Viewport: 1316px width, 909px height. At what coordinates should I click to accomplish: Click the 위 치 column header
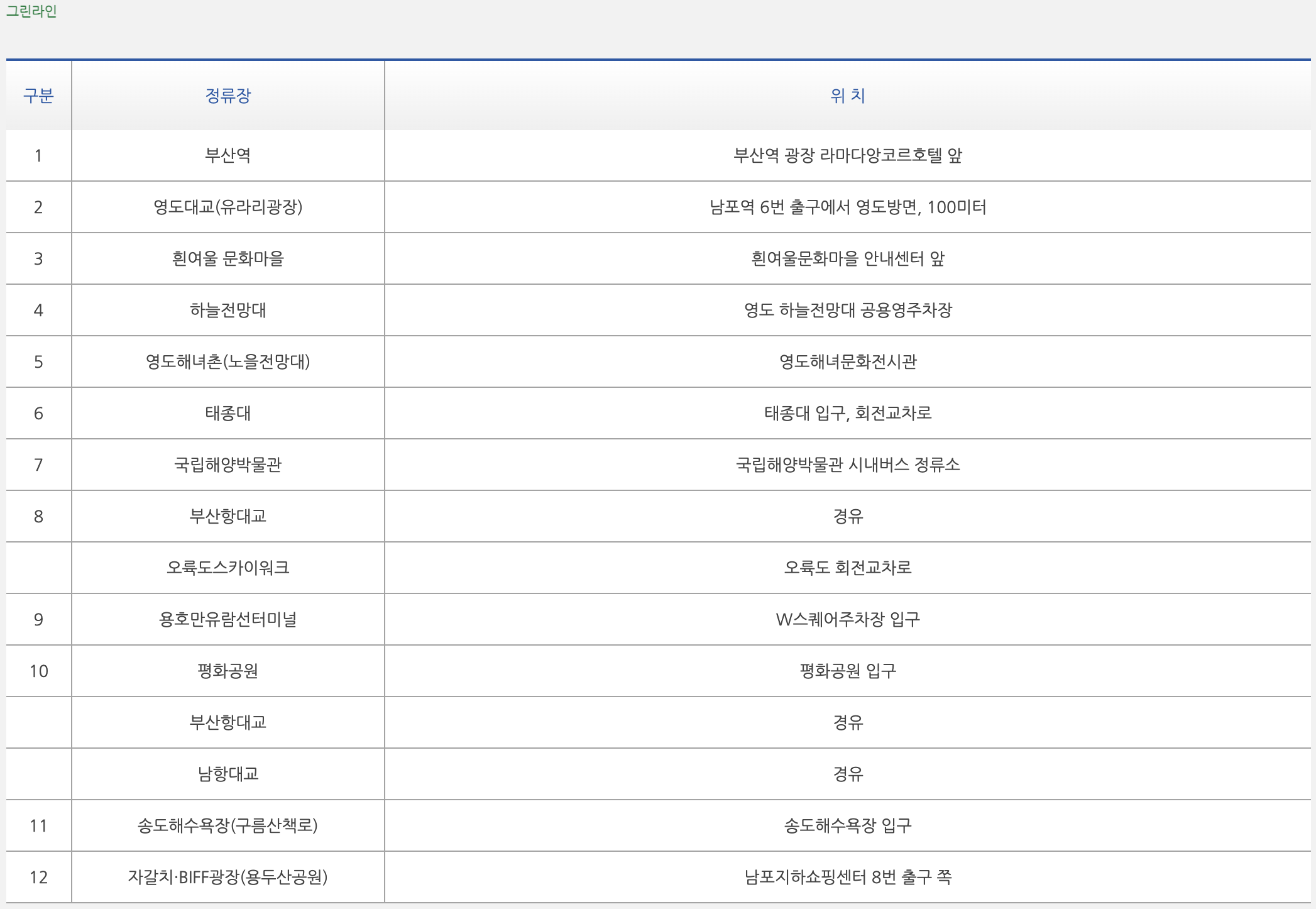click(x=847, y=96)
